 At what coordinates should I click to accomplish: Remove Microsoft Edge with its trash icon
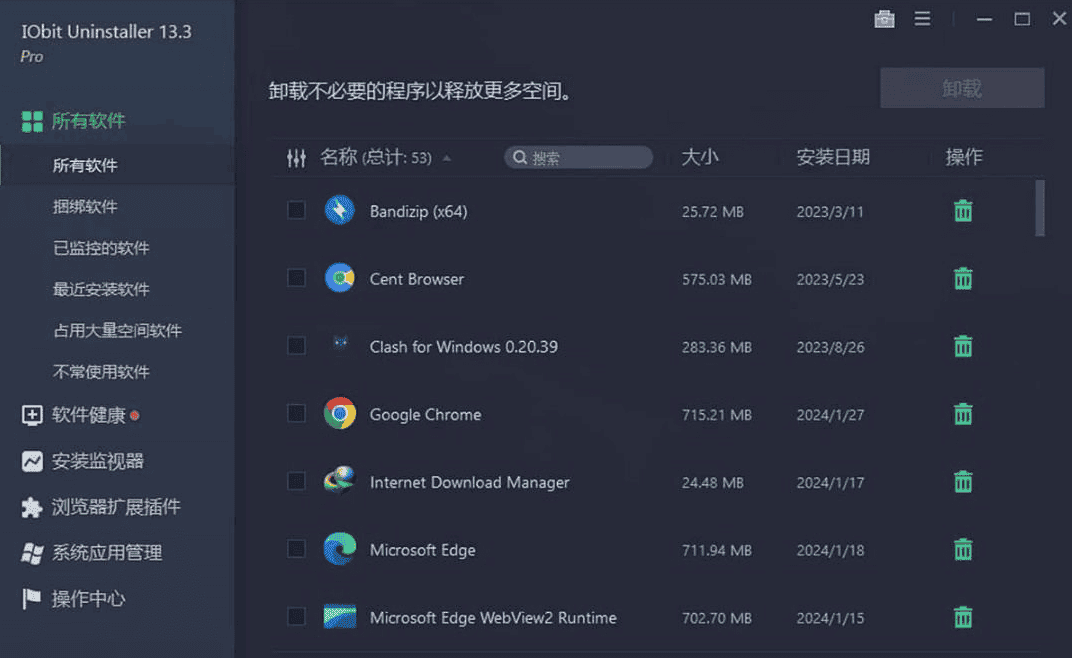pyautogui.click(x=963, y=549)
